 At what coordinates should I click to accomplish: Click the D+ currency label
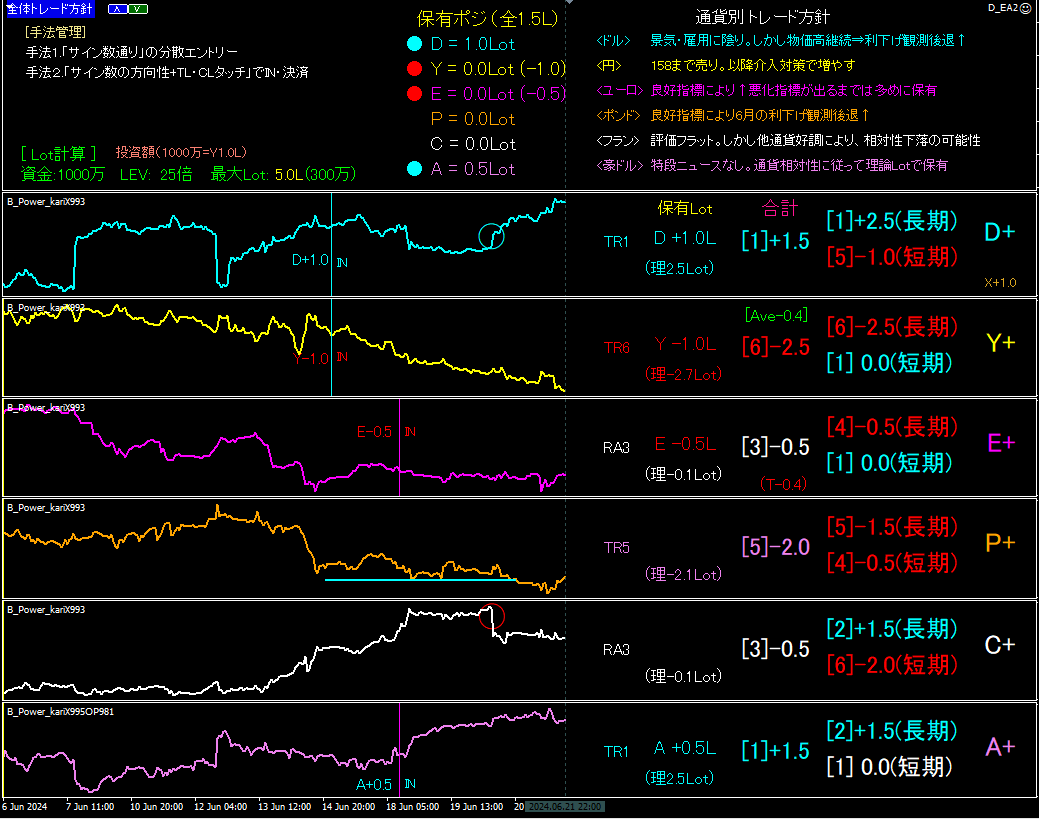tap(999, 232)
